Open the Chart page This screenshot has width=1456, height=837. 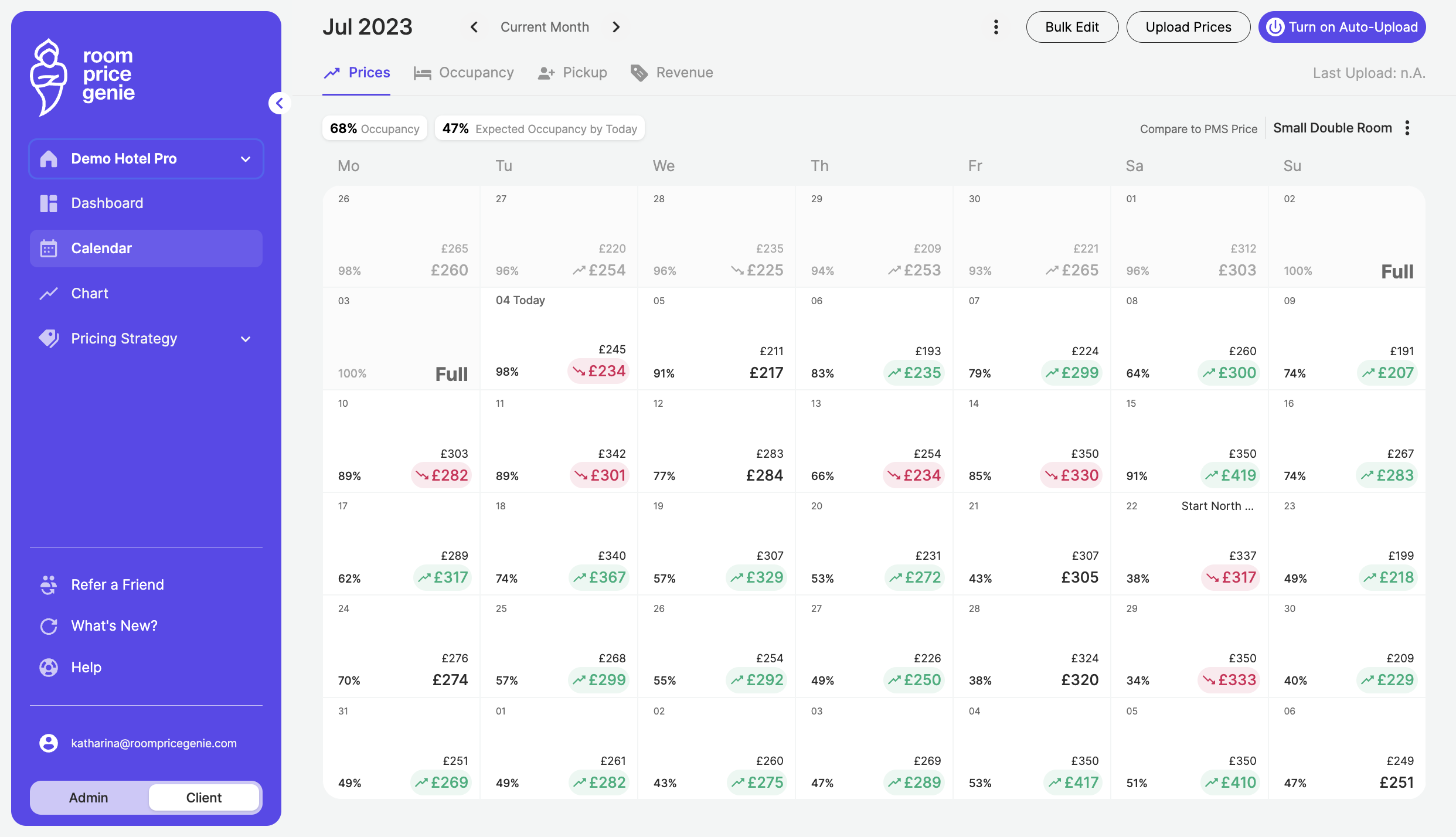[x=146, y=294]
